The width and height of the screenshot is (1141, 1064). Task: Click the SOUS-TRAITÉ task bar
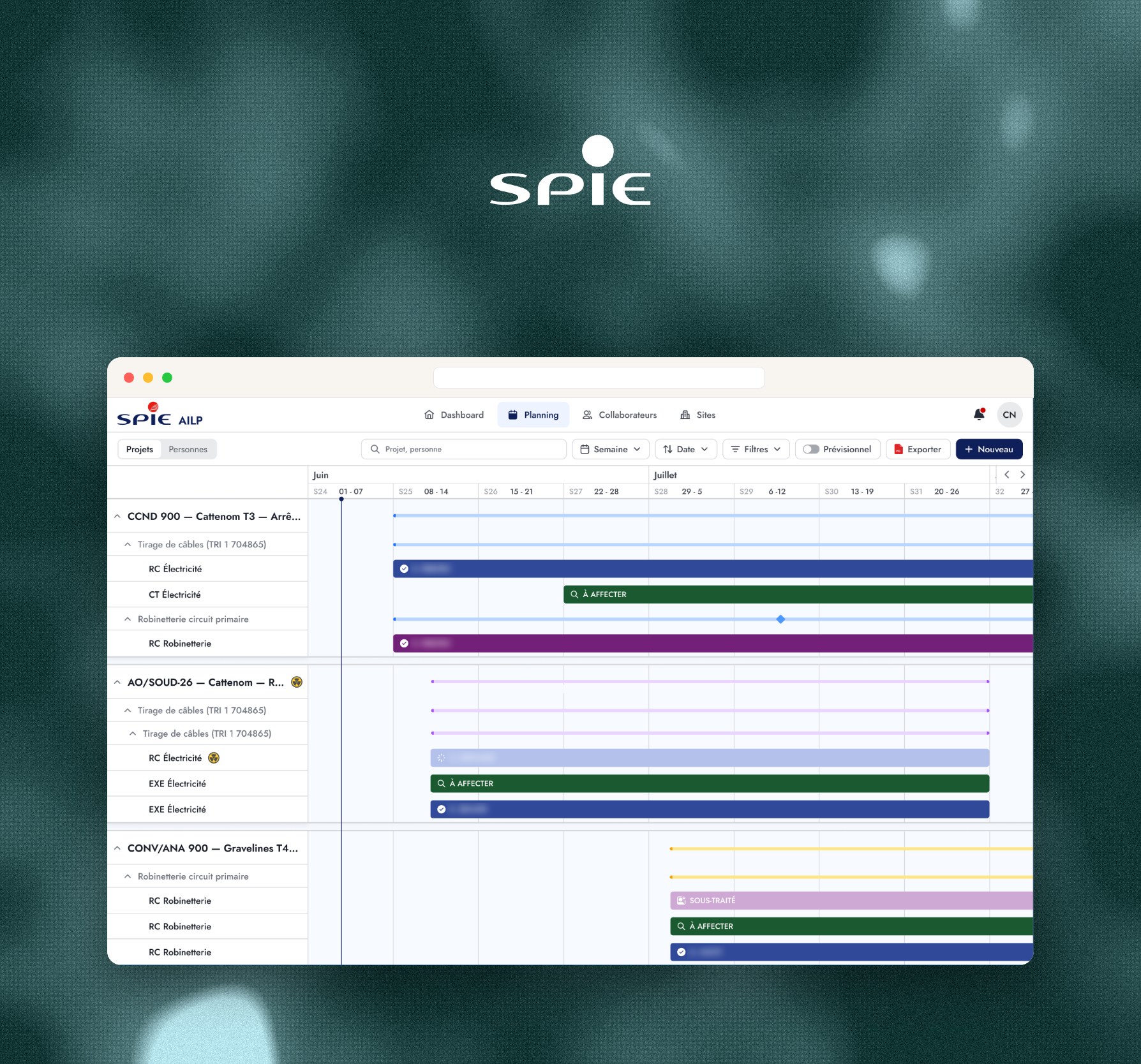(851, 901)
